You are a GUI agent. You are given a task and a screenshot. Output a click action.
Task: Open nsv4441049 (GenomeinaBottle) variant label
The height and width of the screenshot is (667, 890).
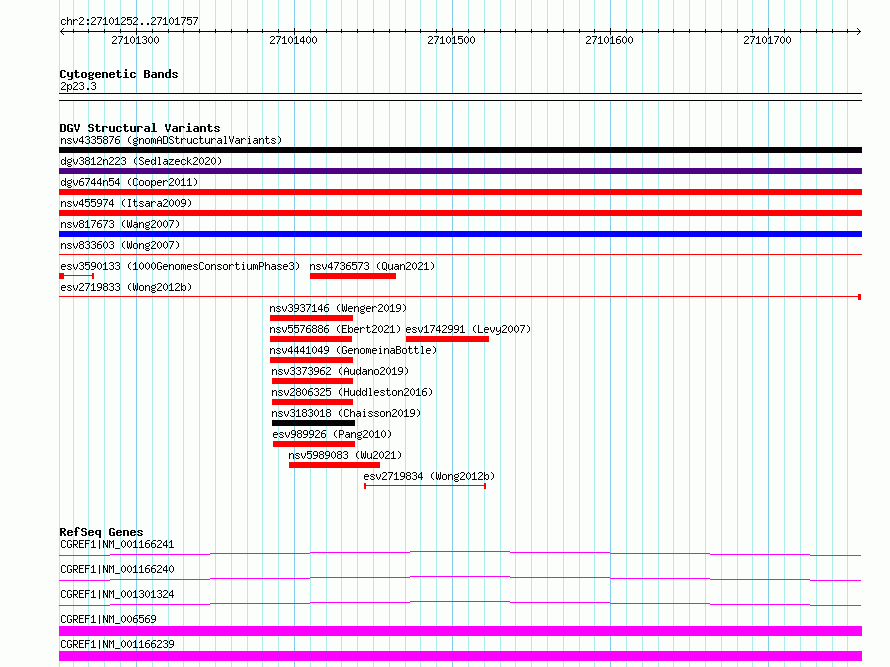(353, 350)
